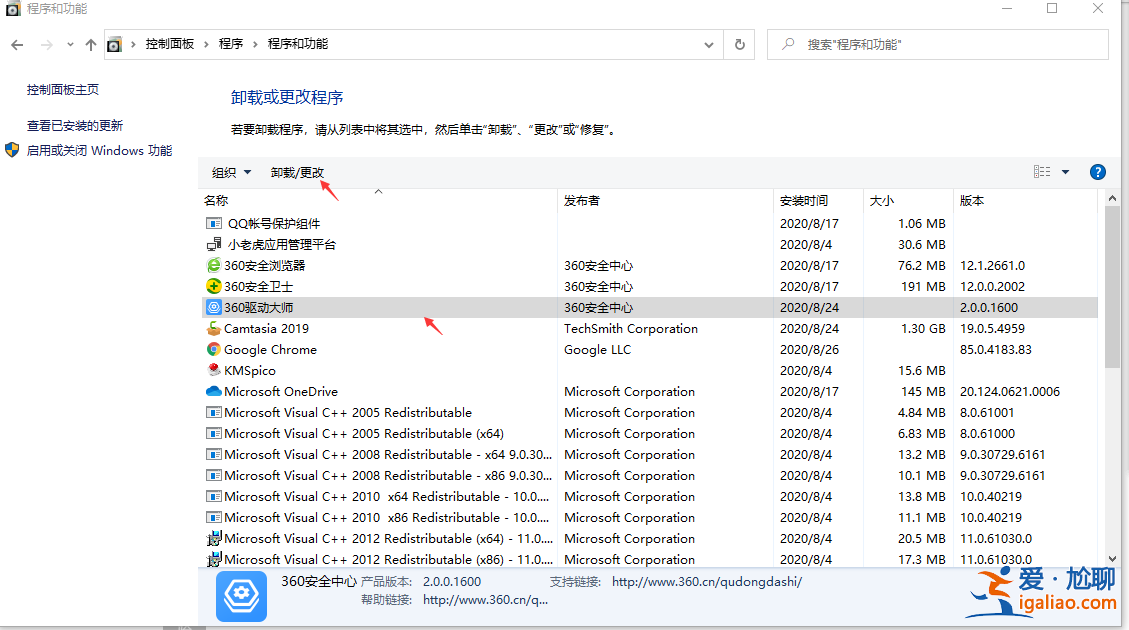Click the 卸载/更改 button
Image resolution: width=1129 pixels, height=630 pixels.
[297, 171]
